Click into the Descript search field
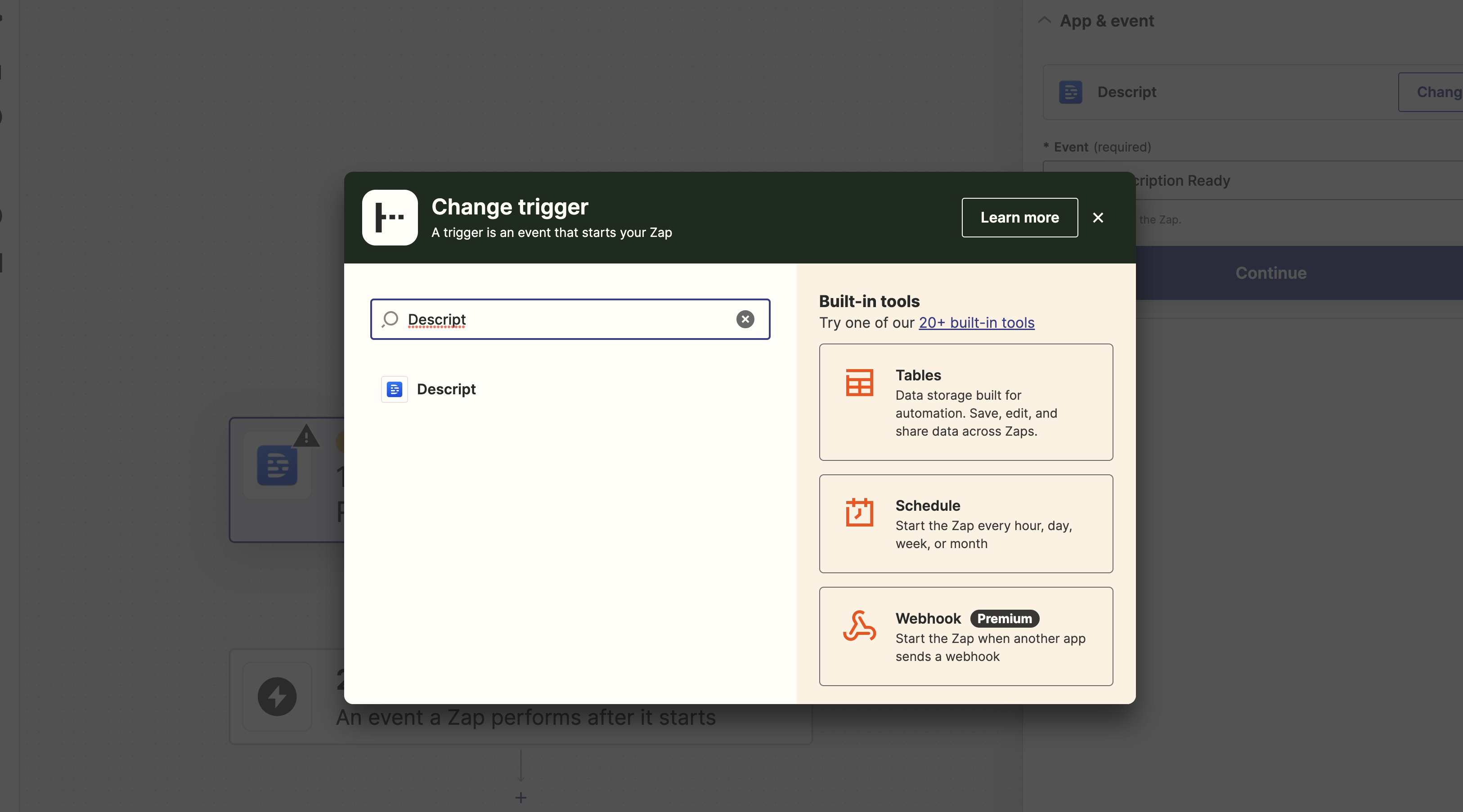The height and width of the screenshot is (812, 1463). pyautogui.click(x=568, y=319)
